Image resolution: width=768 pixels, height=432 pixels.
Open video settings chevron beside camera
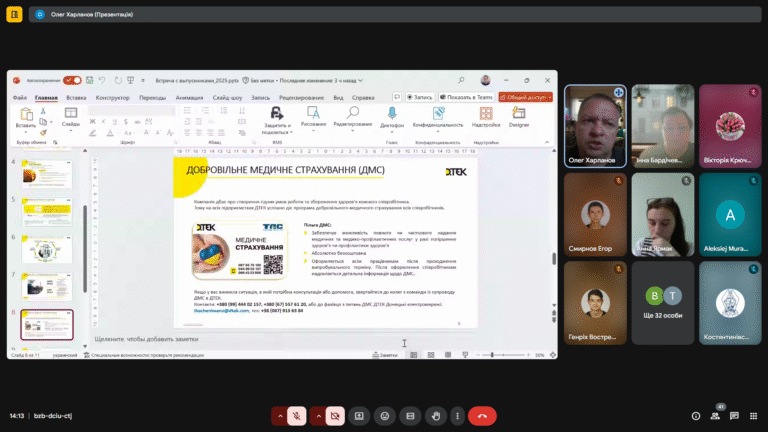coord(318,416)
